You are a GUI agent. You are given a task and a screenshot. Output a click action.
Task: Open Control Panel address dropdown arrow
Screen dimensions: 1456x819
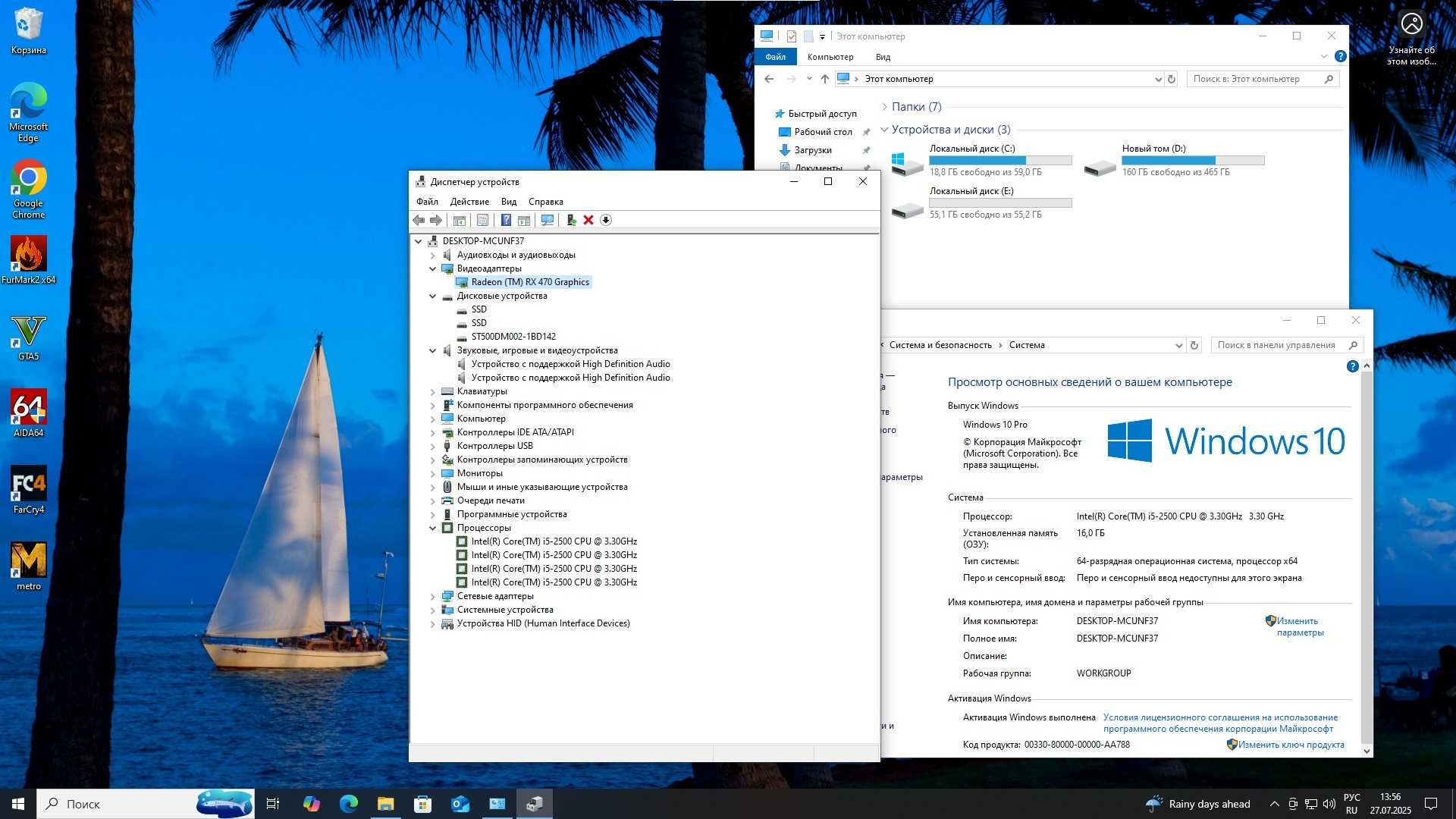[1178, 345]
